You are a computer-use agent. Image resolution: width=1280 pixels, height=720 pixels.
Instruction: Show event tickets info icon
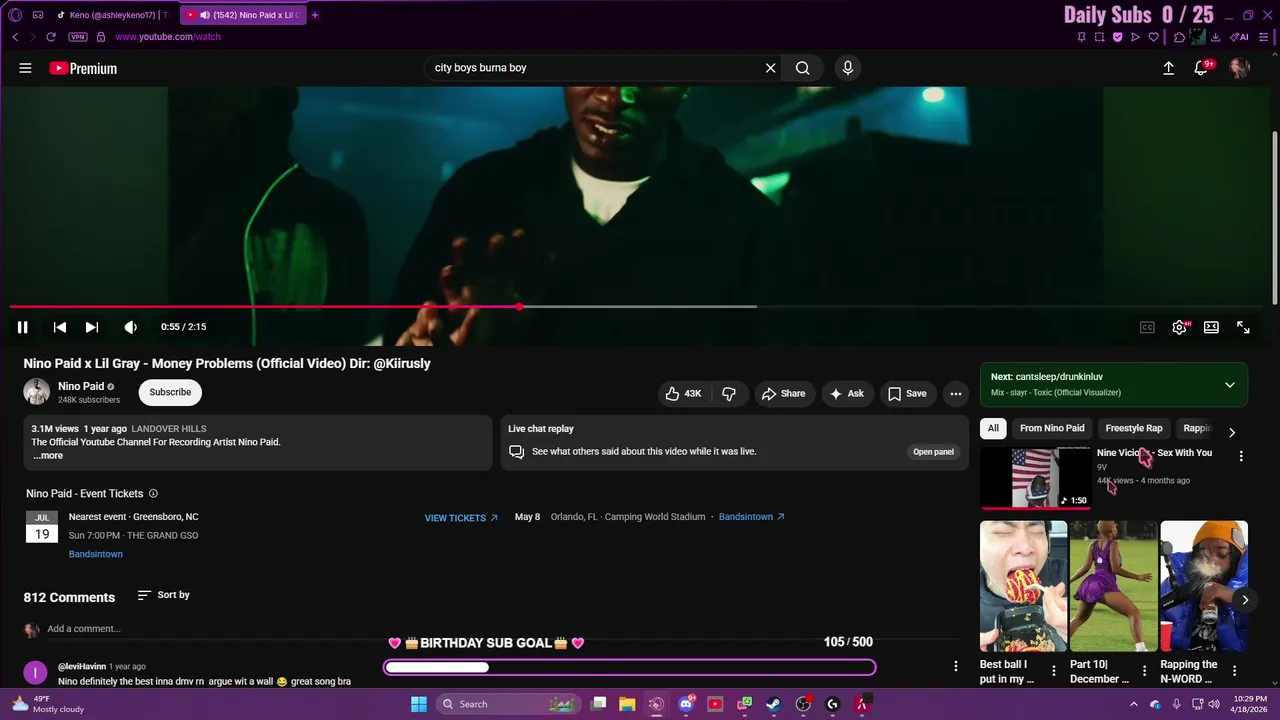(x=153, y=494)
